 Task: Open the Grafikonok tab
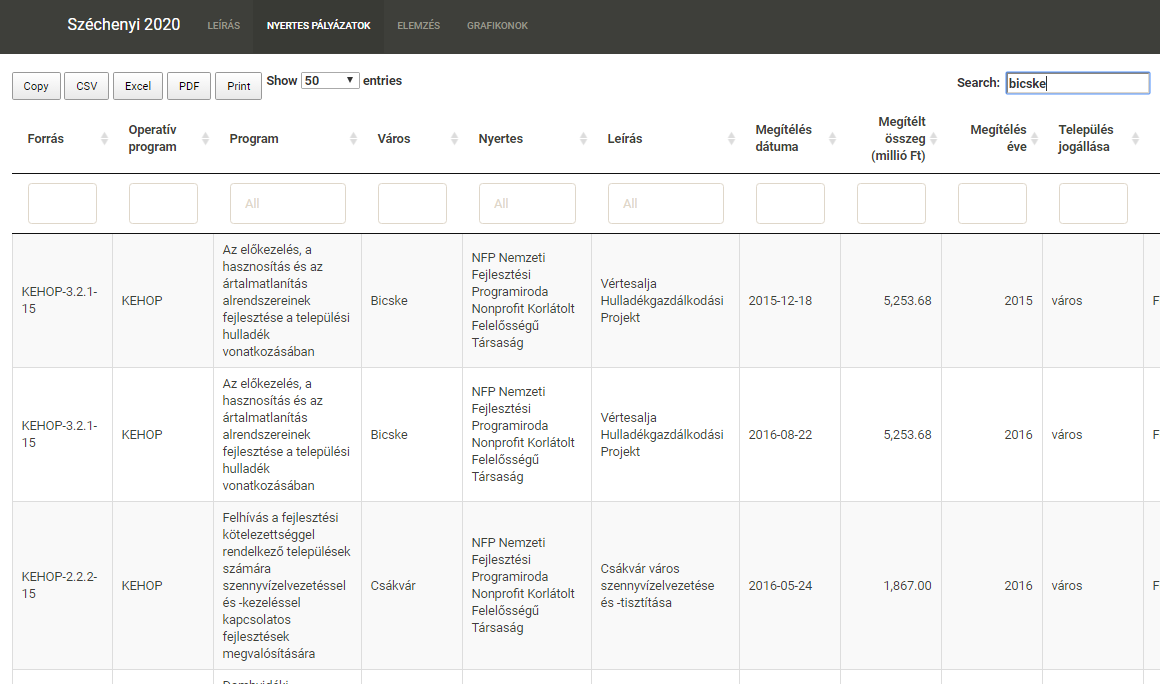tap(497, 26)
